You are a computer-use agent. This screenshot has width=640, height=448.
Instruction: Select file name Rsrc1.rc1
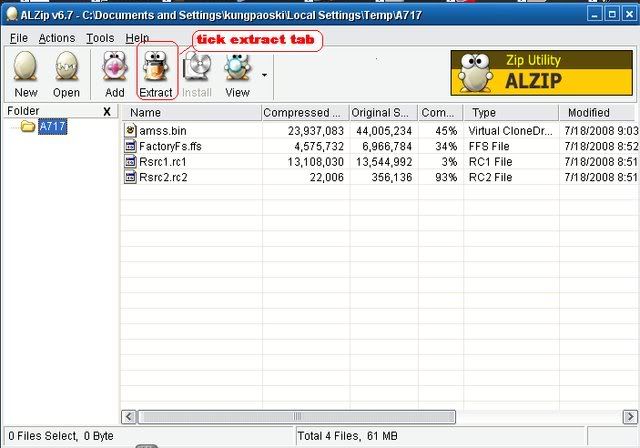(x=163, y=162)
